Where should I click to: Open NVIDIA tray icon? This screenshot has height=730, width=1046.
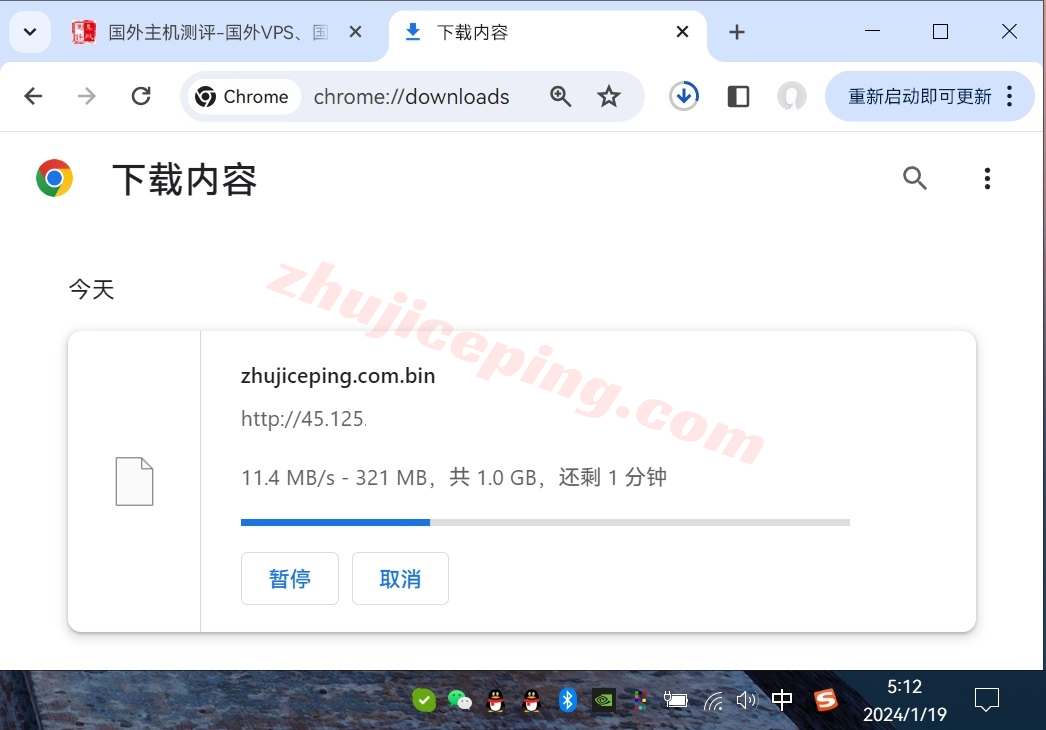(604, 700)
